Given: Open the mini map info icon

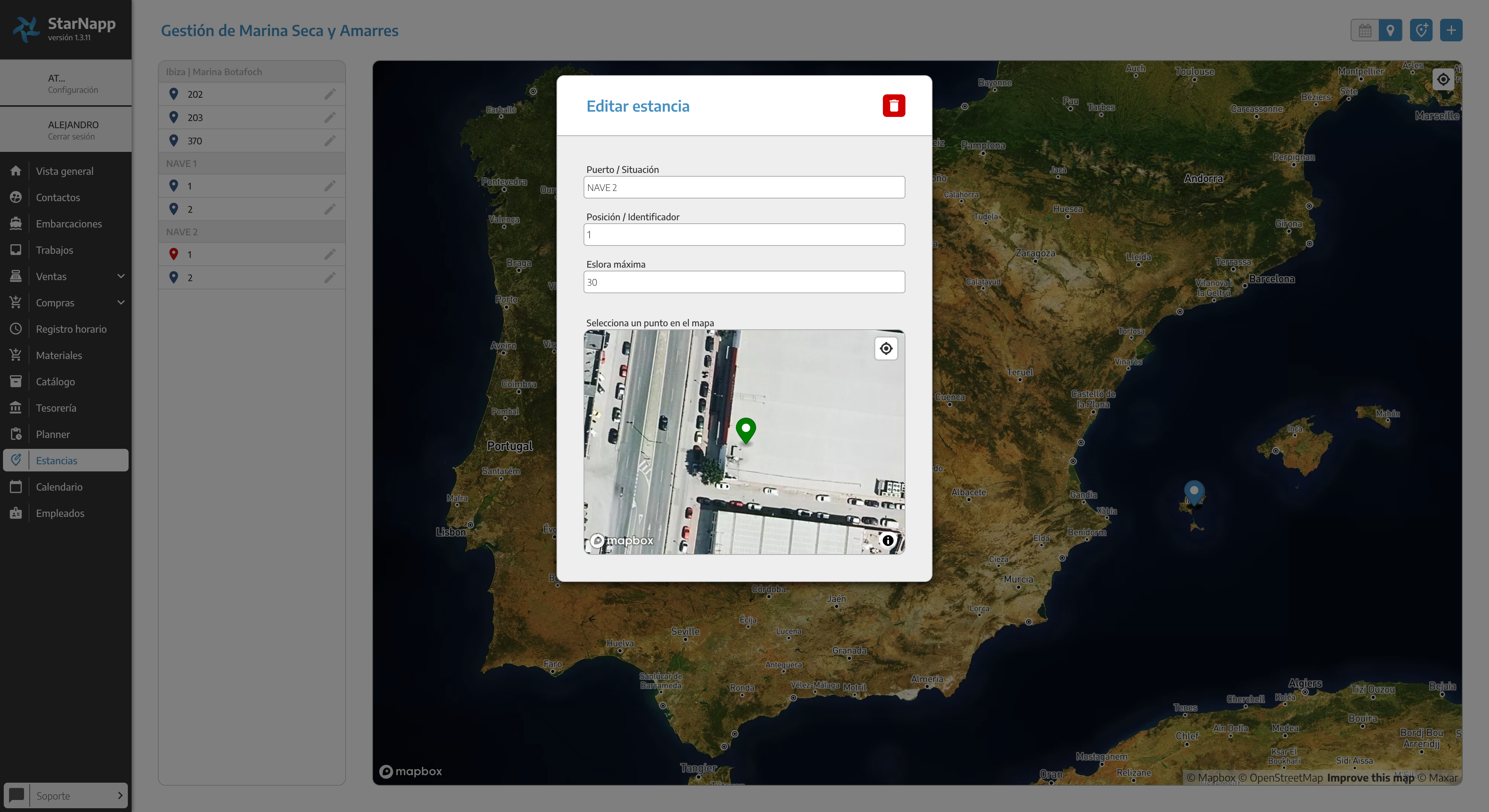Looking at the screenshot, I should (887, 540).
